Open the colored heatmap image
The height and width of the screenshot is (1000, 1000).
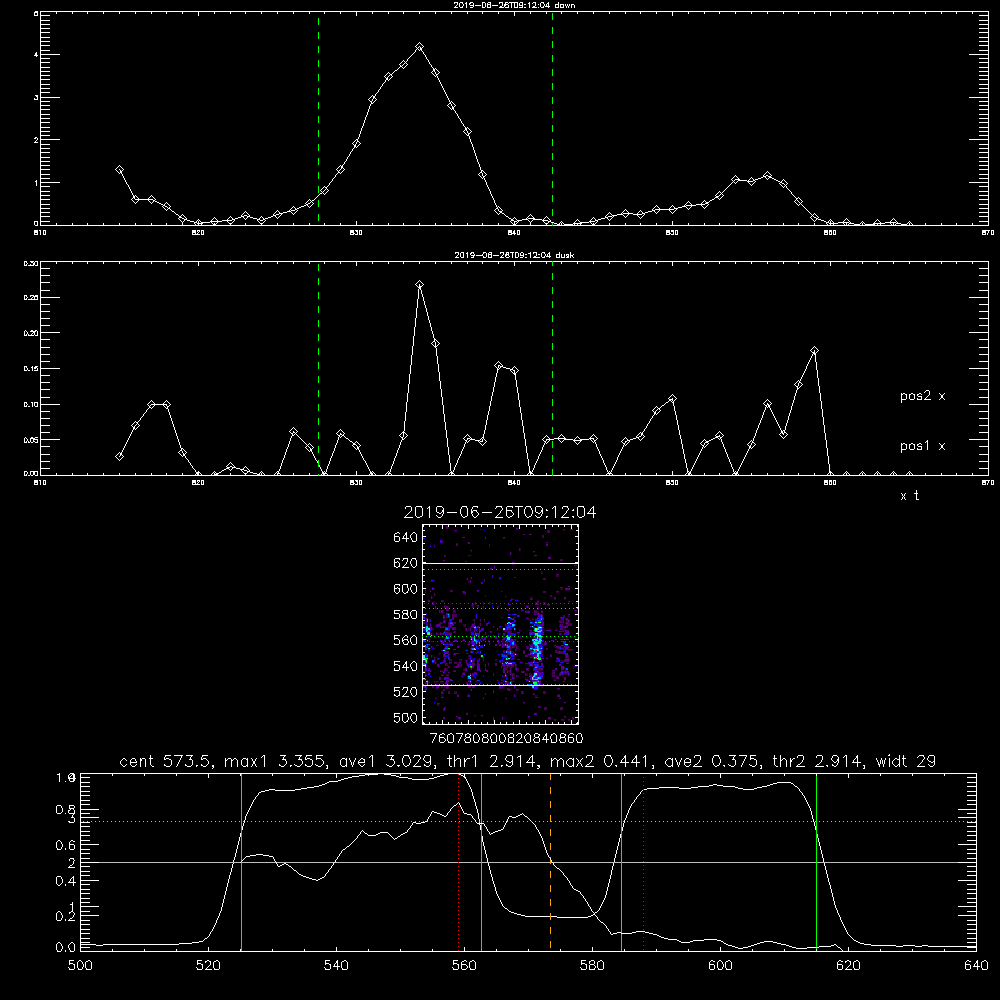pyautogui.click(x=501, y=624)
